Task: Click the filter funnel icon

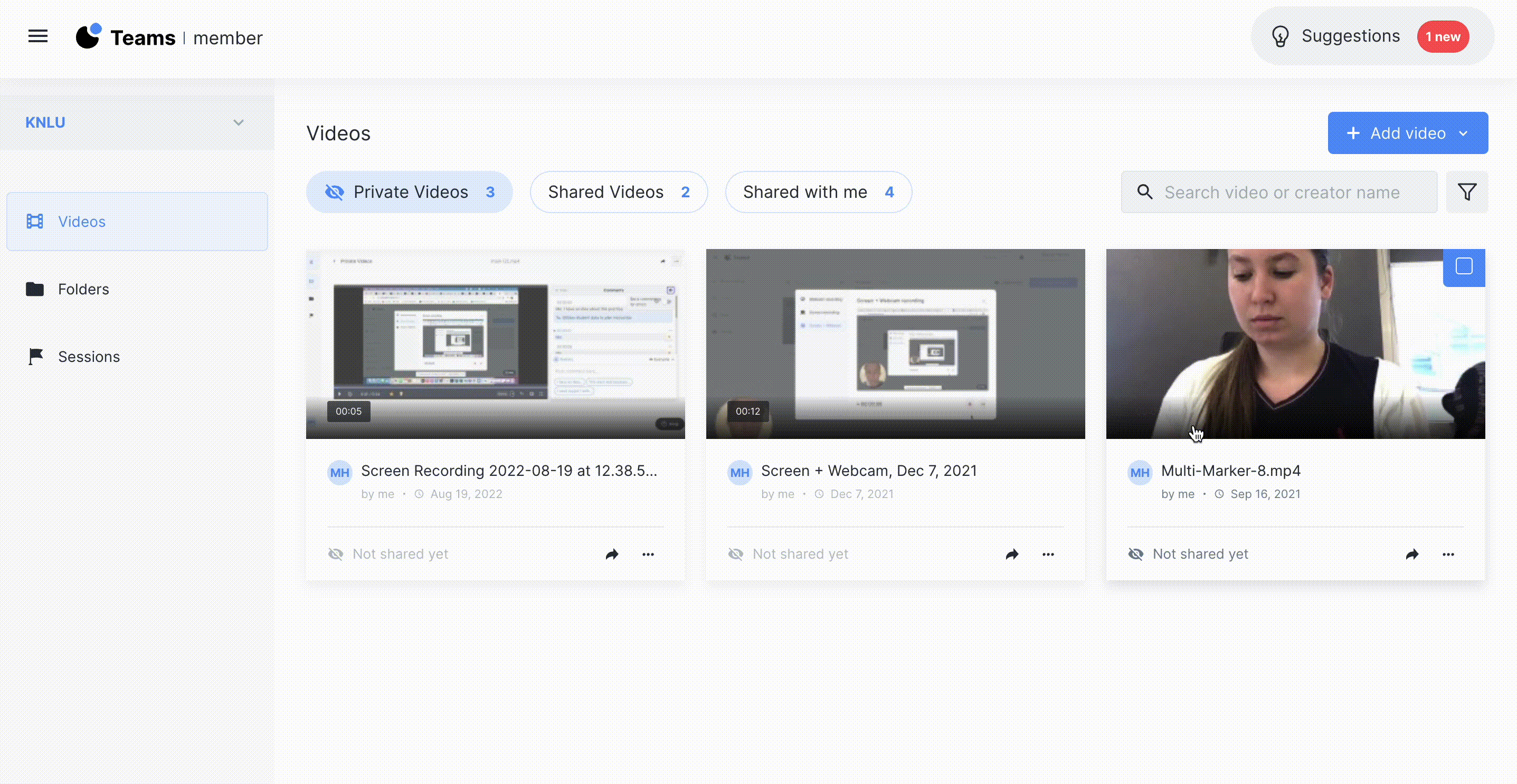Action: click(1466, 192)
